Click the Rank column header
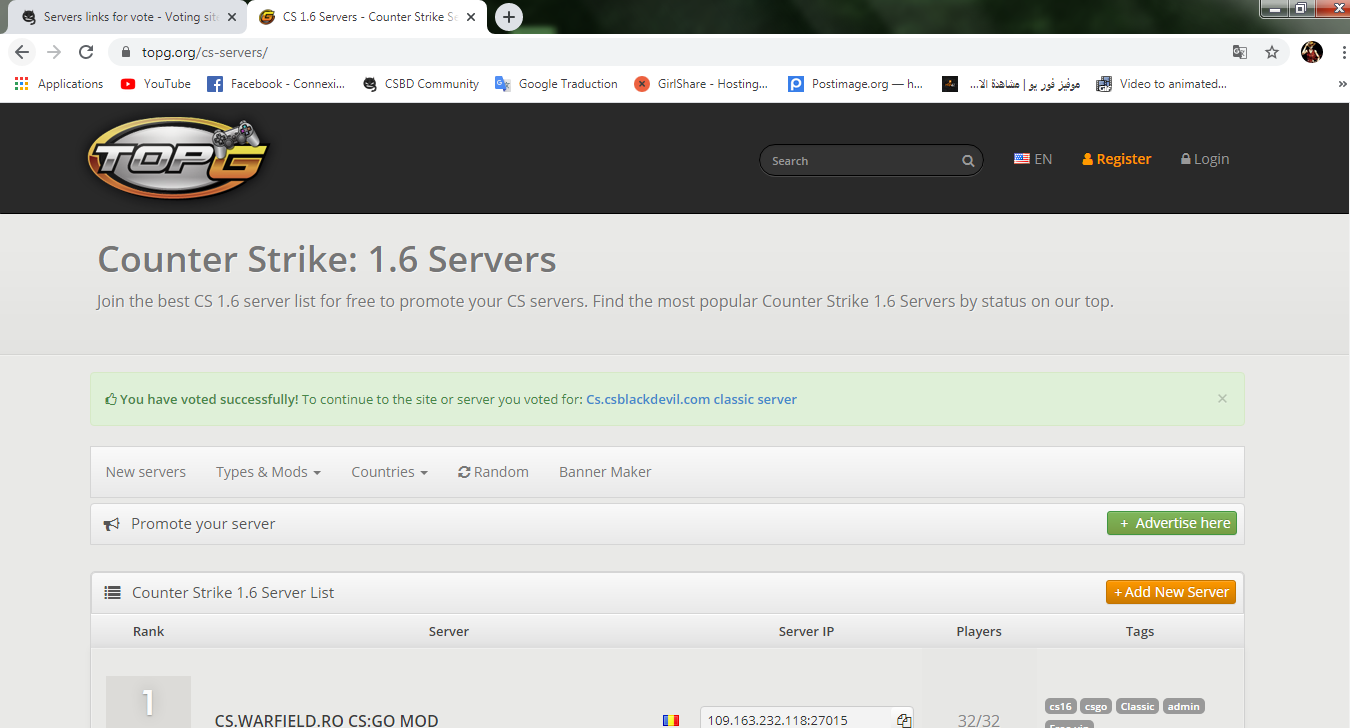The height and width of the screenshot is (728, 1350). (148, 631)
